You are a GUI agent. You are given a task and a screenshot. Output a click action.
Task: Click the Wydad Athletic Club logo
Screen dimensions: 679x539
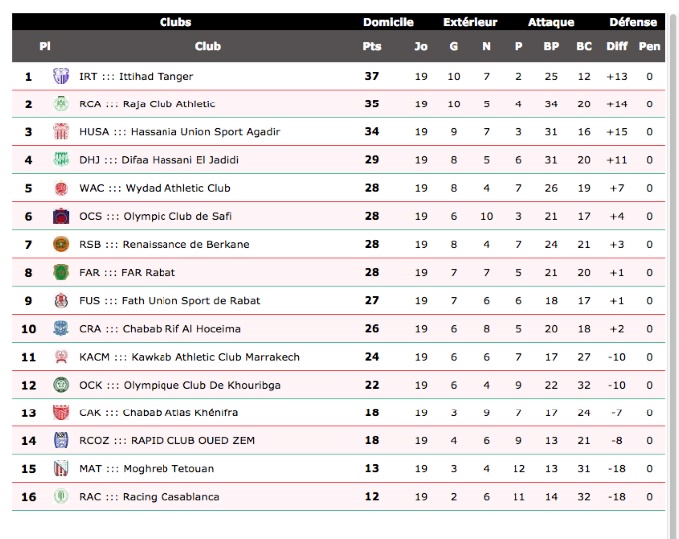[60, 188]
